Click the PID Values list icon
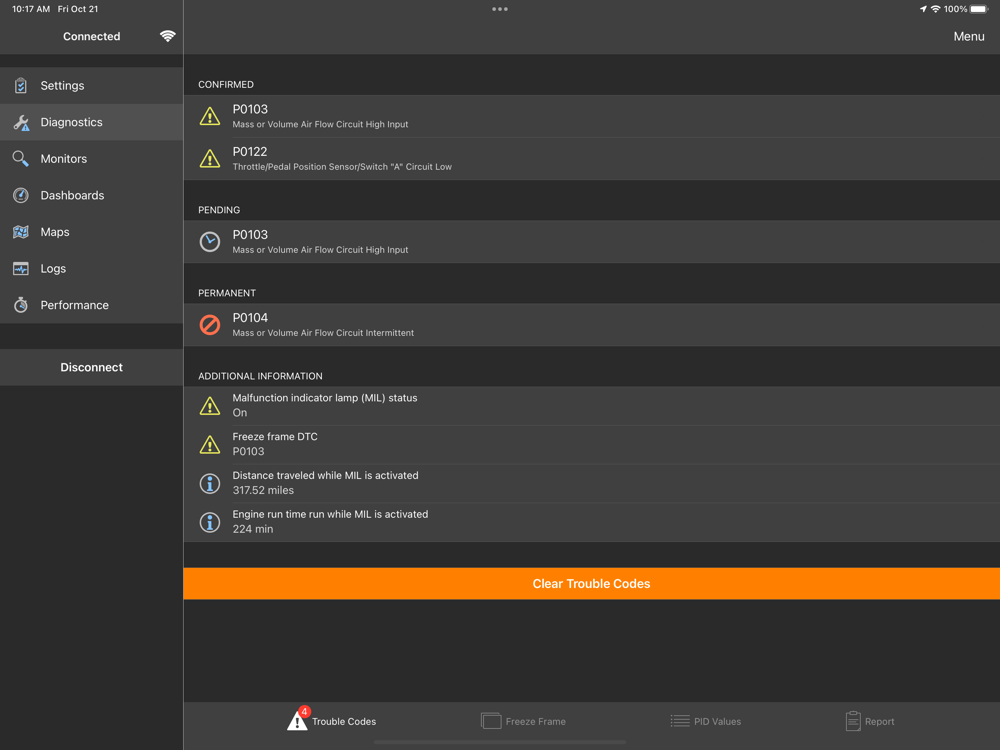Viewport: 1000px width, 750px height. (680, 721)
